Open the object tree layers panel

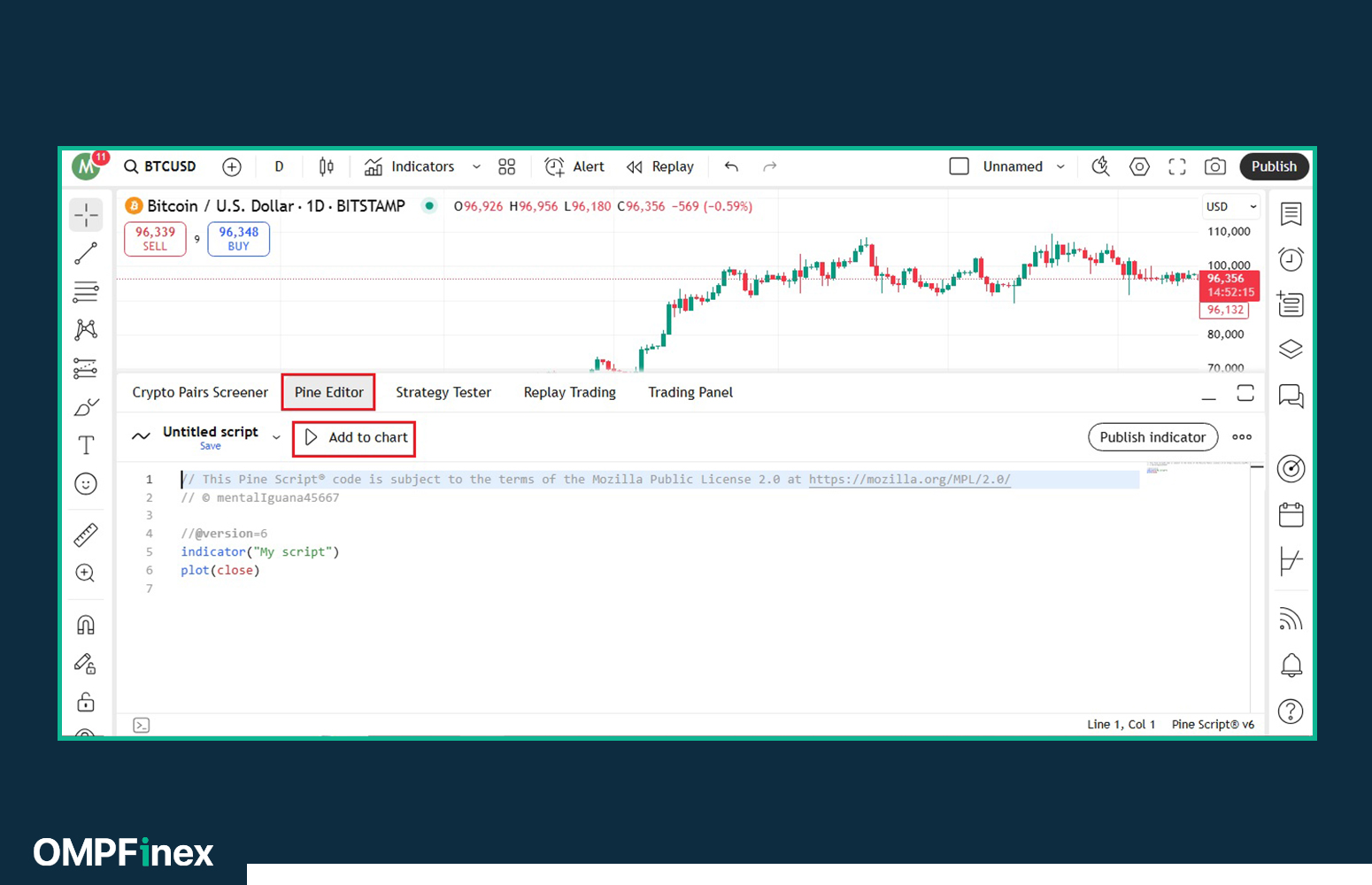[1291, 350]
